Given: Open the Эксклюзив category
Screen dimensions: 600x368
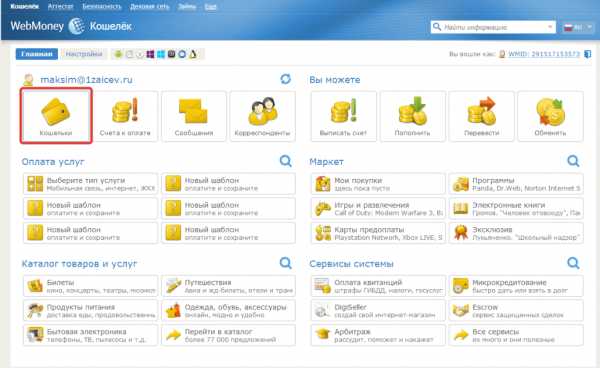Looking at the screenshot, I should coord(516,233).
